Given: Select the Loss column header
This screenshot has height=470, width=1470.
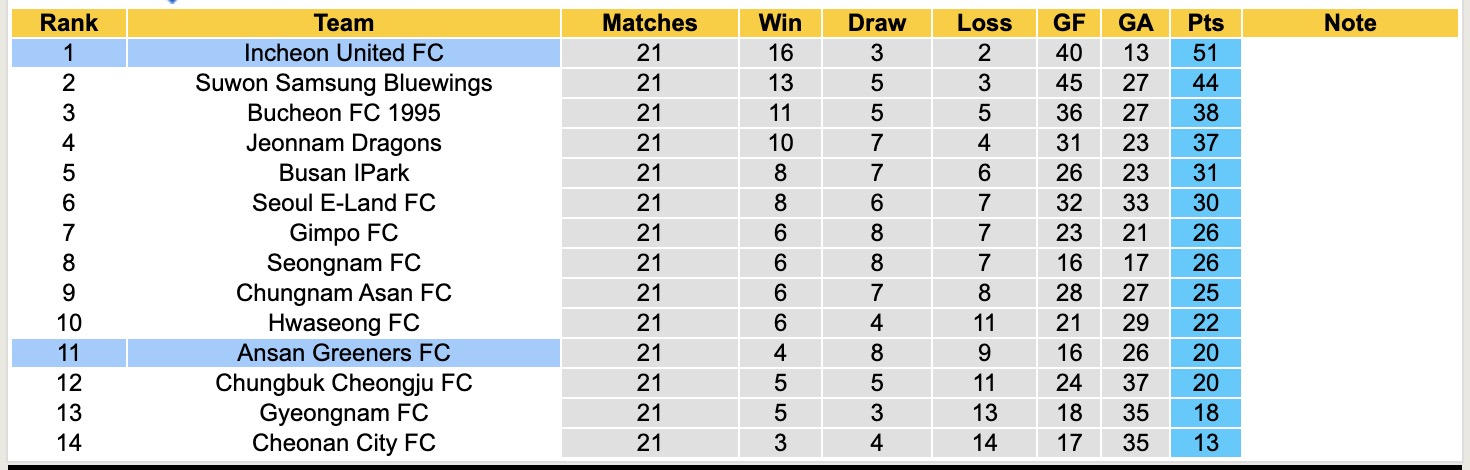Looking at the screenshot, I should (984, 23).
